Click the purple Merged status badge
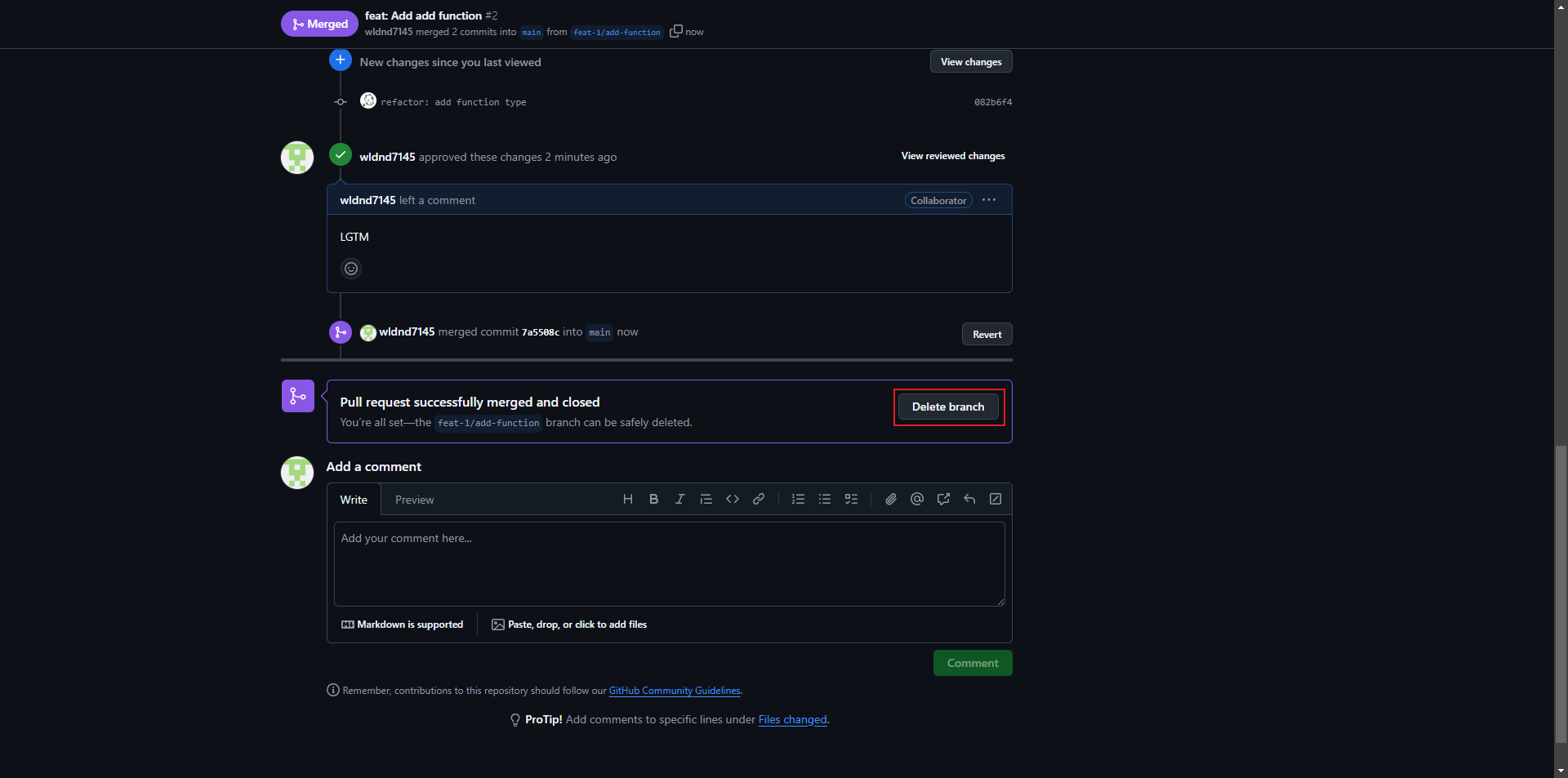This screenshot has height=778, width=1568. tap(319, 24)
